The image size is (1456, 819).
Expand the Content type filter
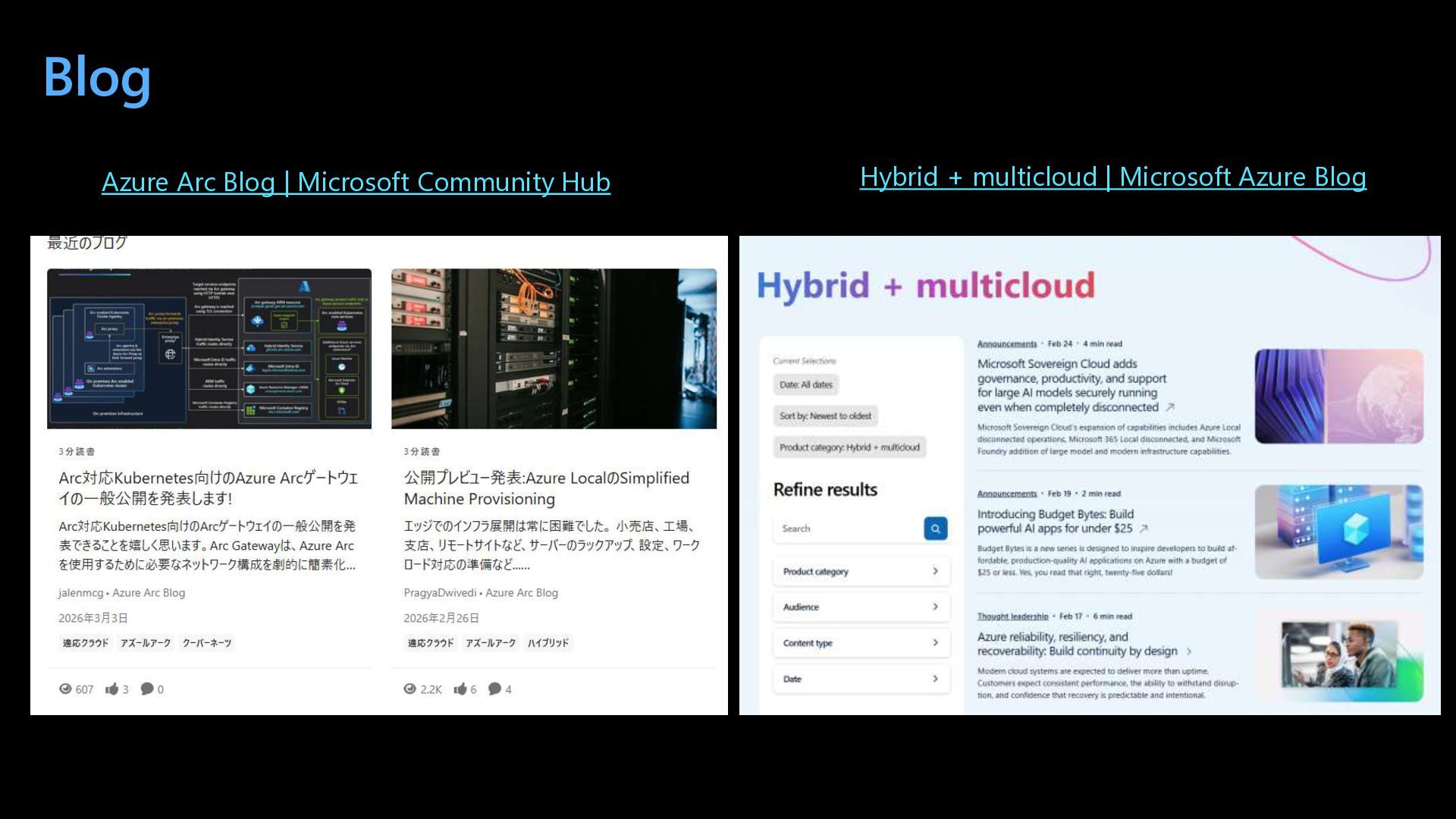pos(861,642)
